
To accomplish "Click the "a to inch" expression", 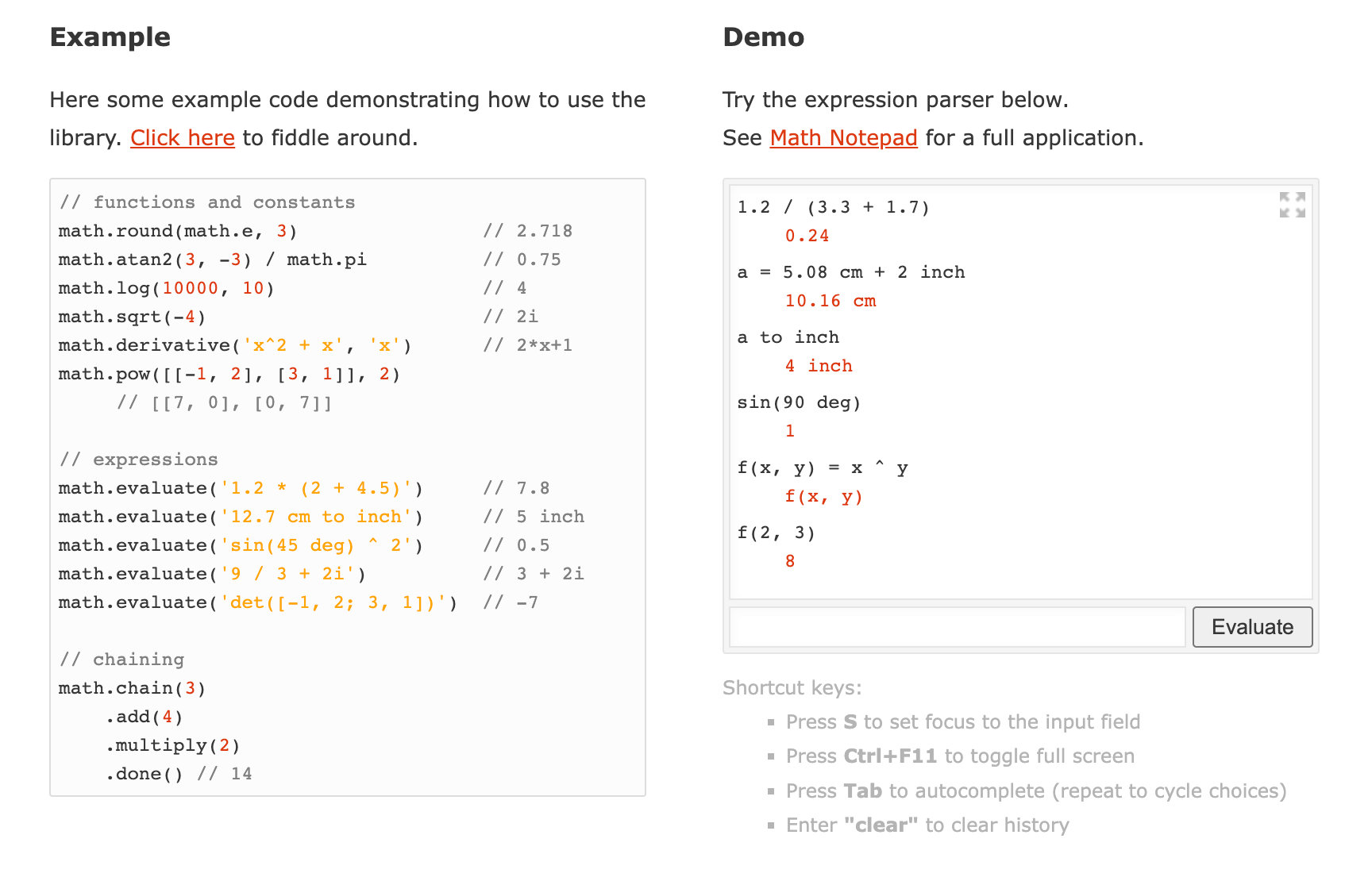I will [788, 337].
